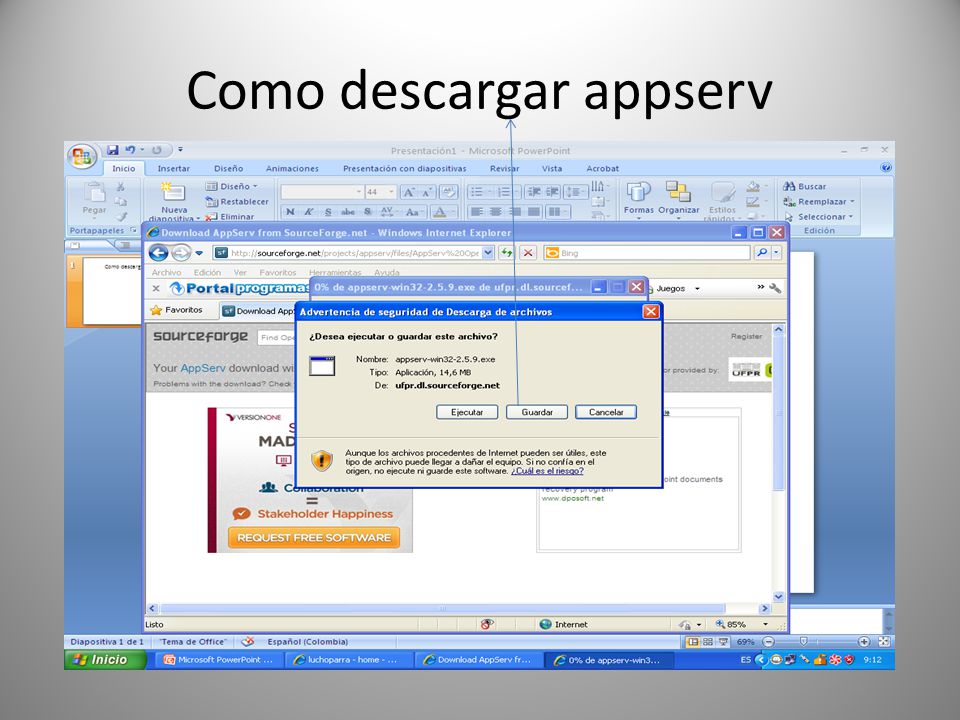This screenshot has width=960, height=720.
Task: Switch to the Acrobat ribbon tab
Action: 602,168
